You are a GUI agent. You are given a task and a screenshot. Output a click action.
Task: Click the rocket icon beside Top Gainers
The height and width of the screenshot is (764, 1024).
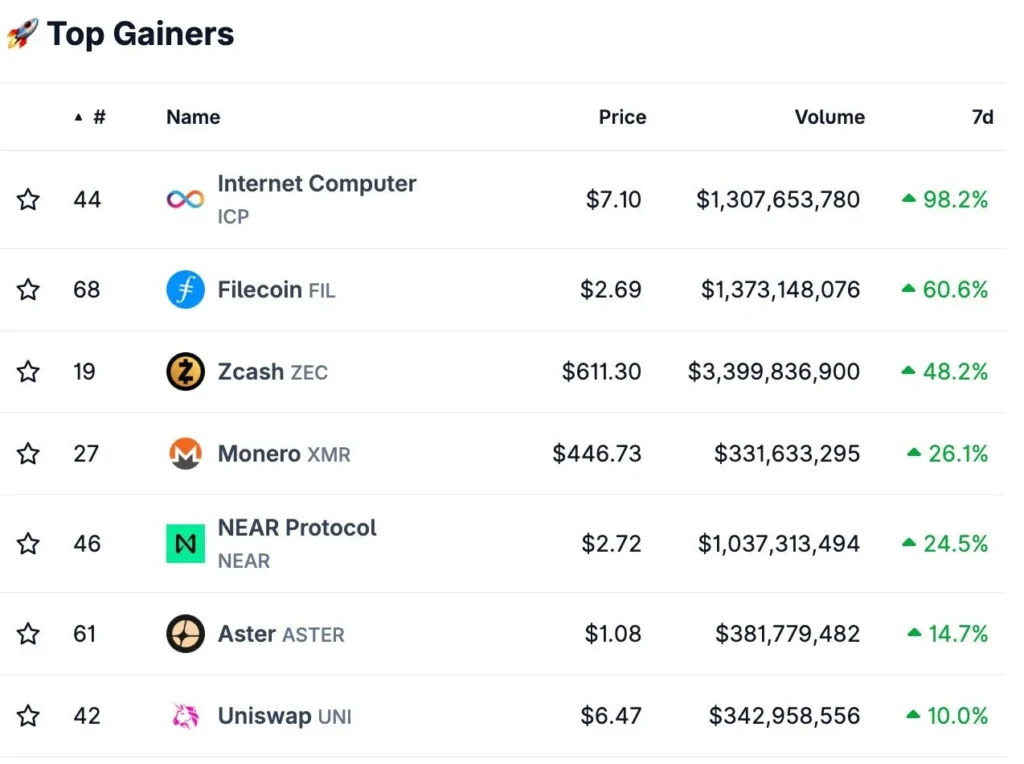[x=23, y=33]
